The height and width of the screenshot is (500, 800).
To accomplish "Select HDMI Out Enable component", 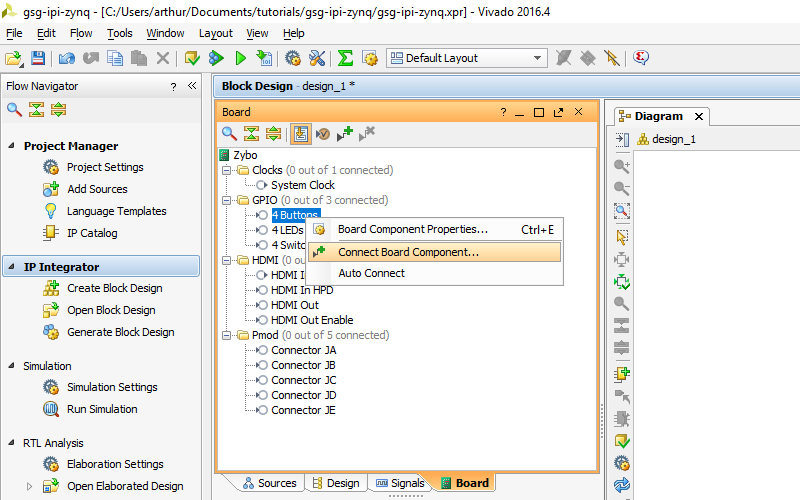I will click(312, 320).
